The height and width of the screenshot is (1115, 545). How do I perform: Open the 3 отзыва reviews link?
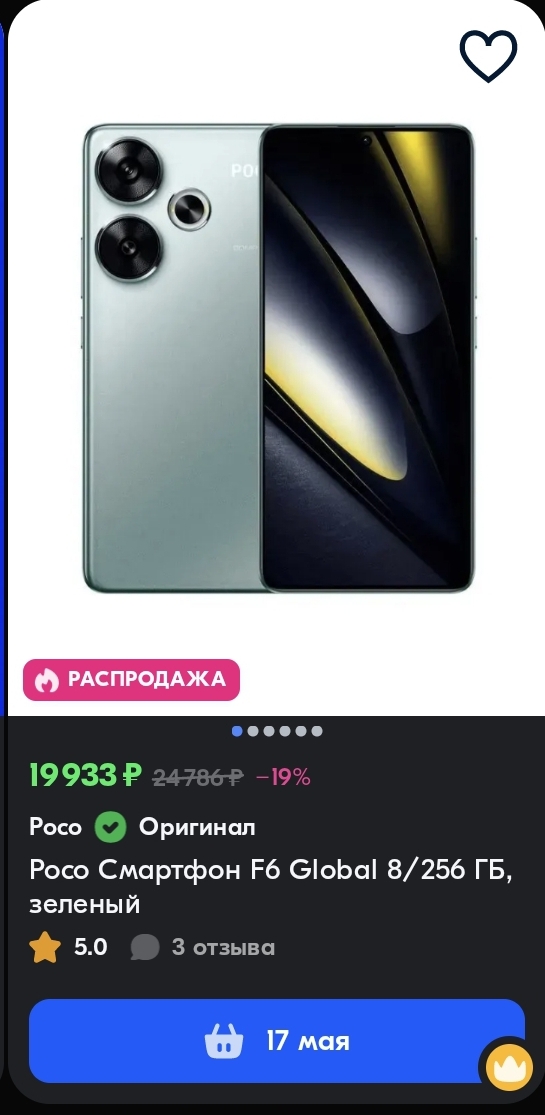[223, 947]
